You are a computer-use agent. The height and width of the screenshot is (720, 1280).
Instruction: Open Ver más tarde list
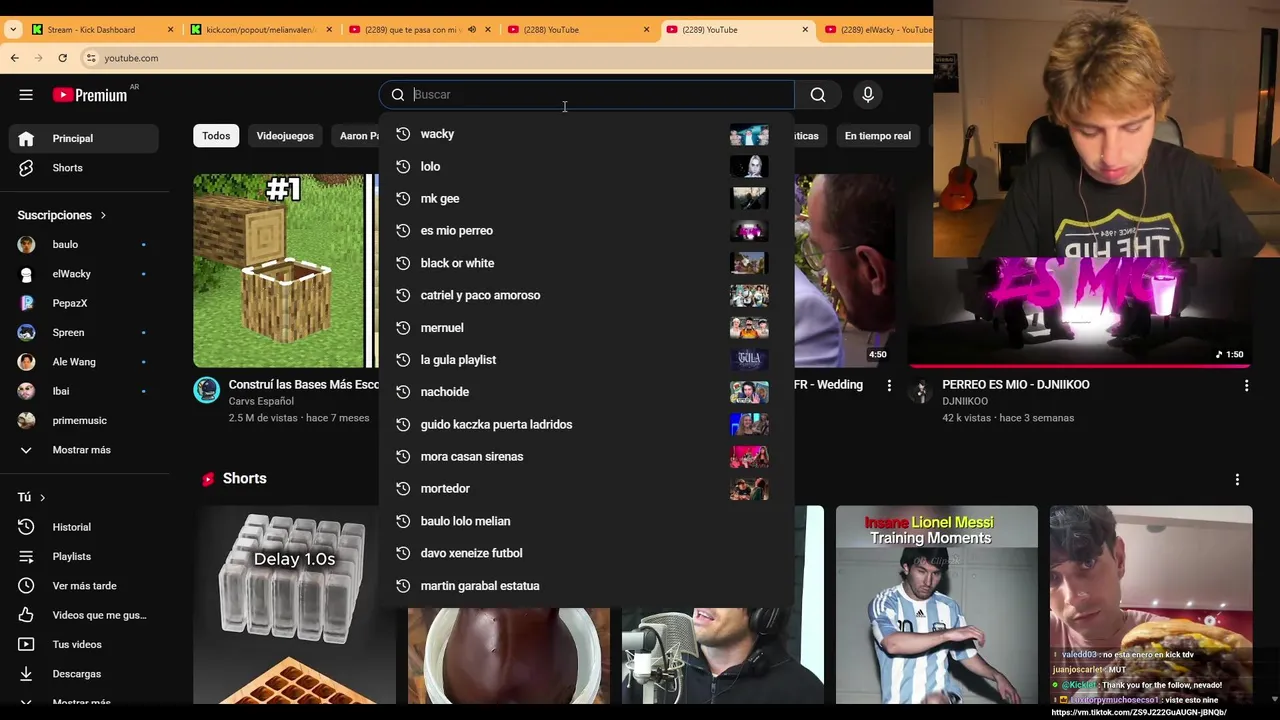83,586
